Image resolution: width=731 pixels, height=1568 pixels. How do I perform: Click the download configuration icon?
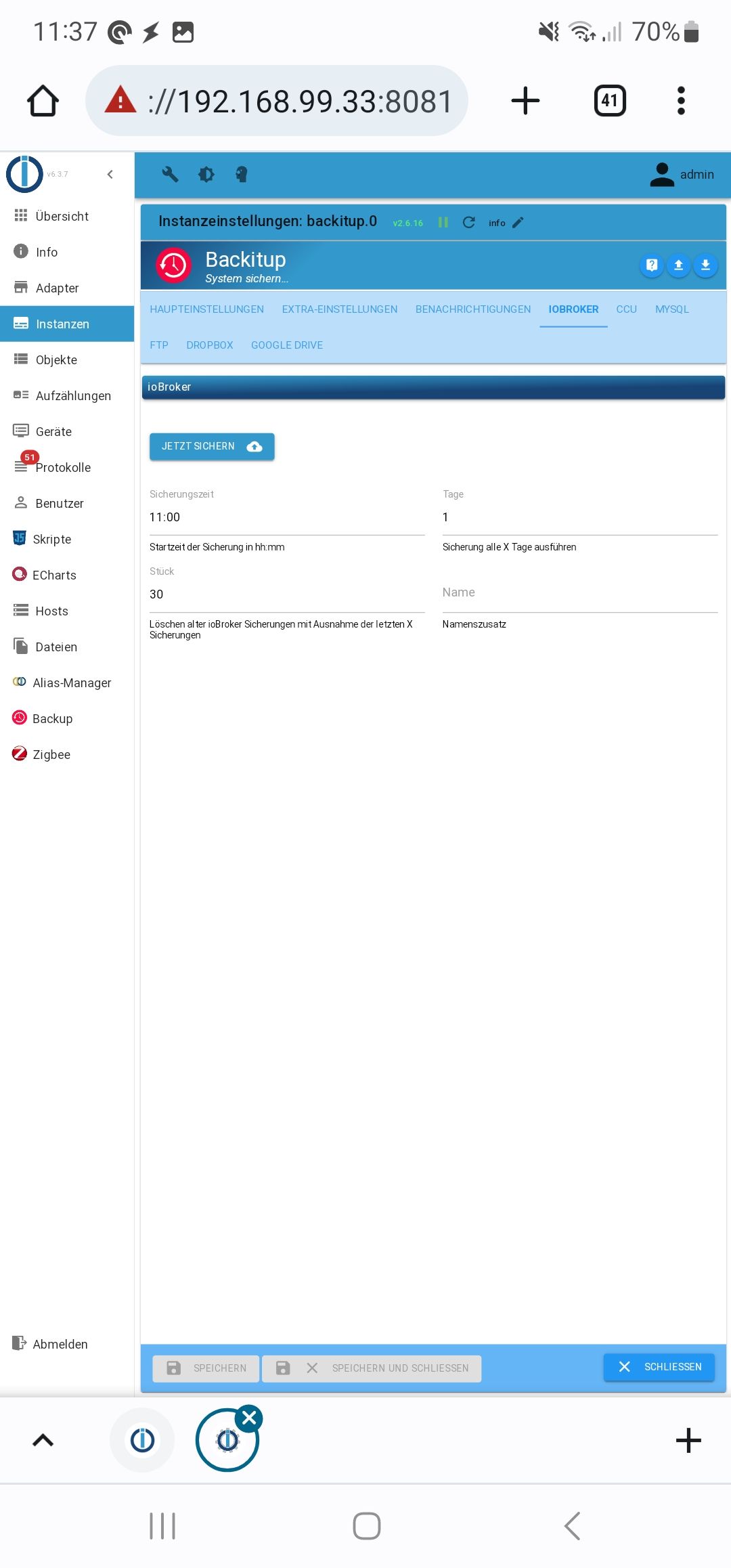pyautogui.click(x=705, y=265)
